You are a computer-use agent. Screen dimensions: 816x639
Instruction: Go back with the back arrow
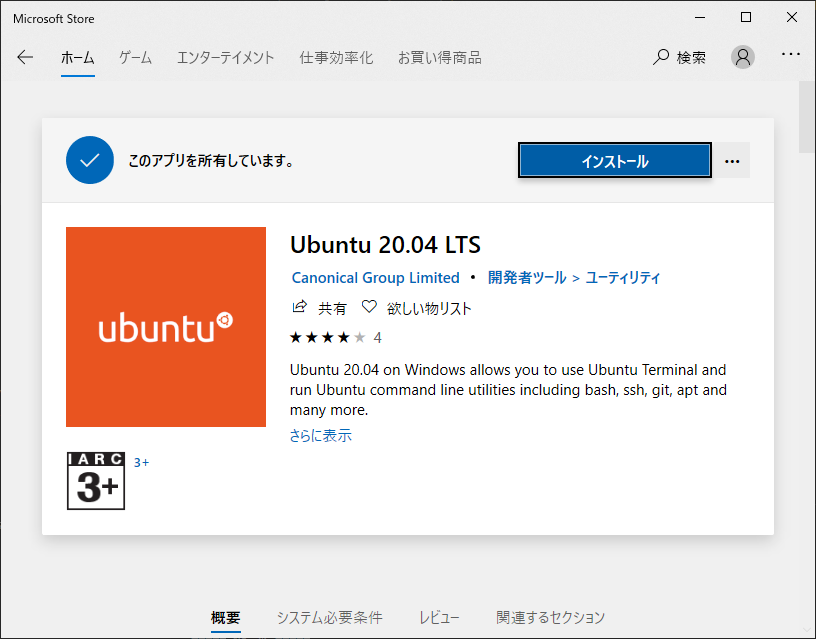(x=24, y=57)
